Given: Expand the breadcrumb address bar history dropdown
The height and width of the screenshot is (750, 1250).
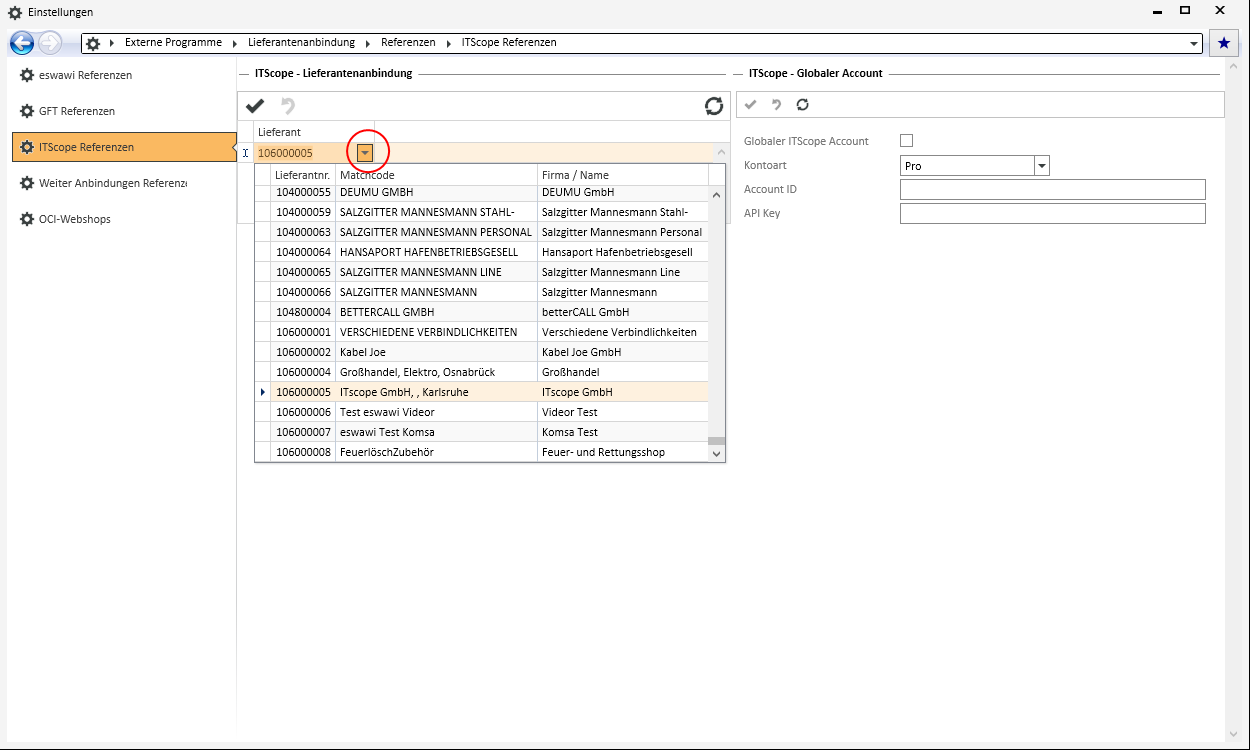Looking at the screenshot, I should [x=1194, y=44].
